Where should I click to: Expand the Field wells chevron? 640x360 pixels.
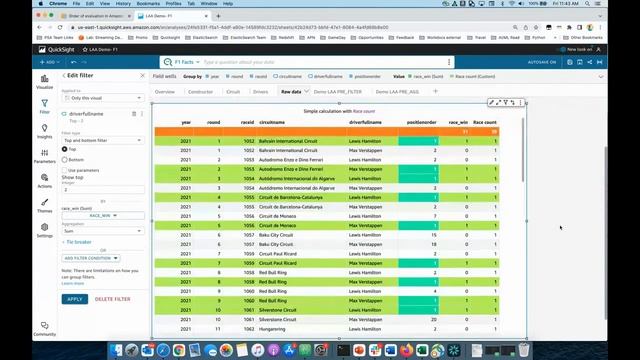click(601, 76)
